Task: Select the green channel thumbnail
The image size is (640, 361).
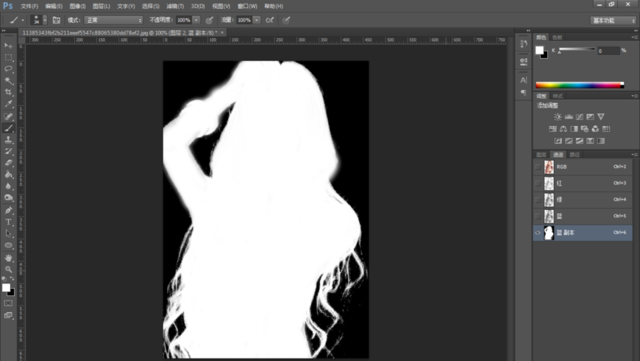Action: click(549, 200)
